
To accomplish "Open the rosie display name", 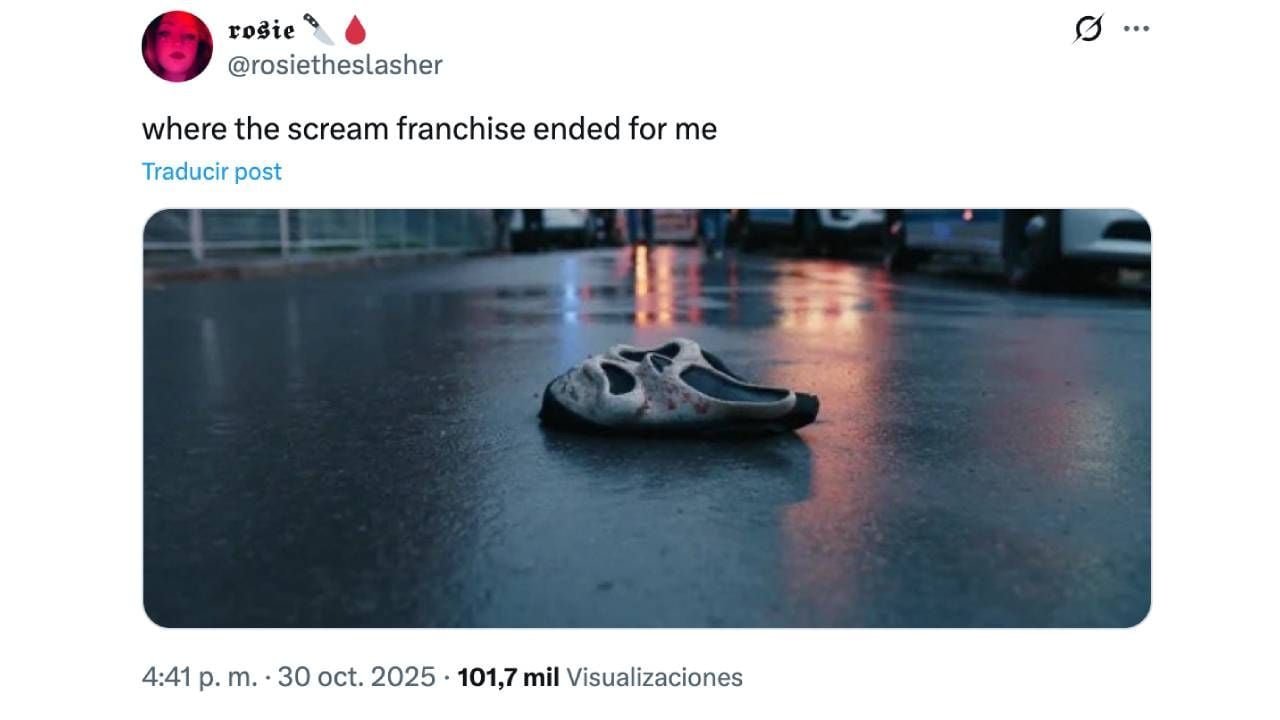I will (x=262, y=30).
